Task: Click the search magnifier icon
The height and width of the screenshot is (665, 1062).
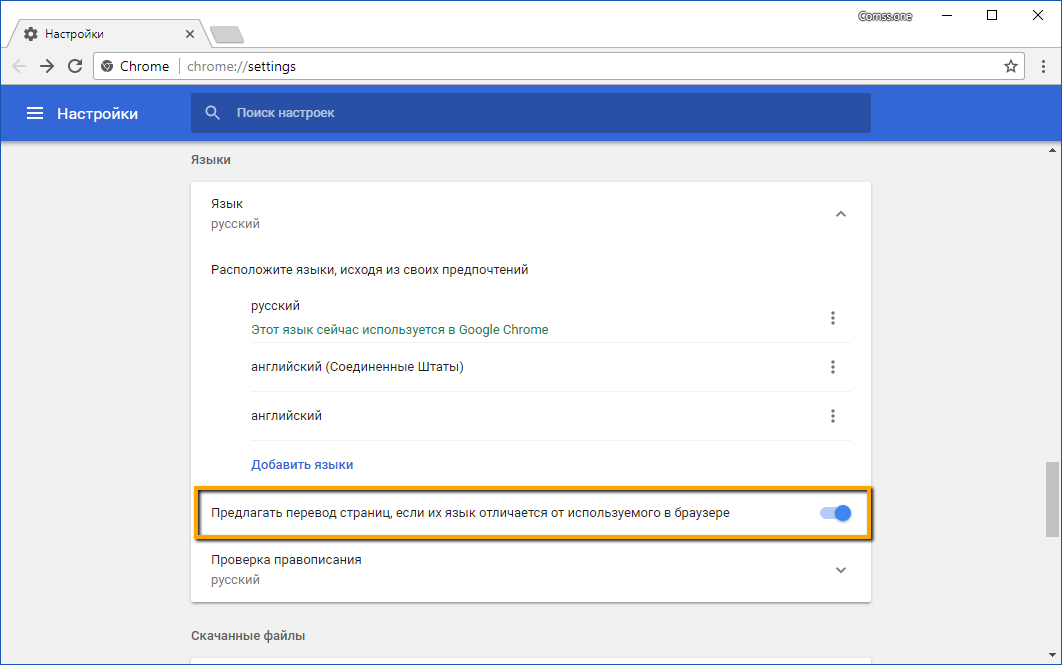Action: point(212,113)
